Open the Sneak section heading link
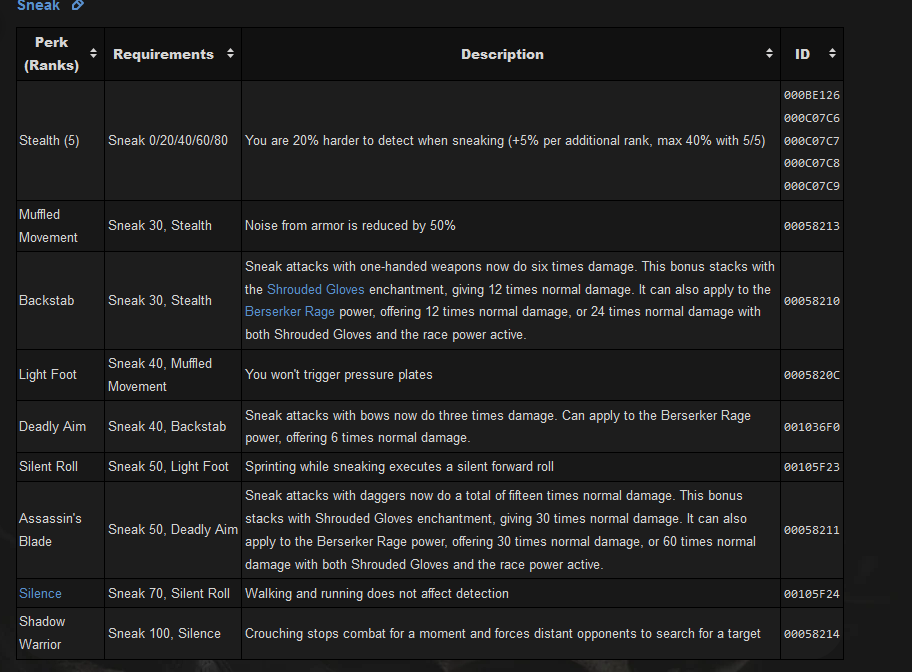Viewport: 912px width, 672px height. tap(38, 5)
